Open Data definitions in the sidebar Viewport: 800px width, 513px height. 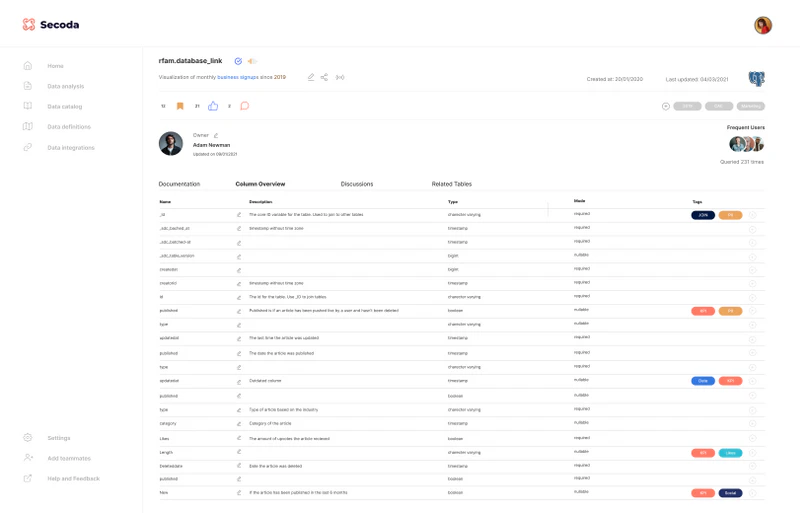(x=69, y=127)
